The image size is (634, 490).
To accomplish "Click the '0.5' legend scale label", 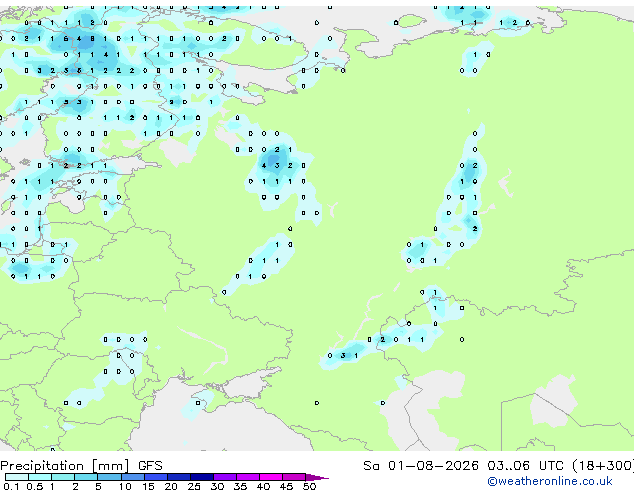I will click(x=35, y=486).
